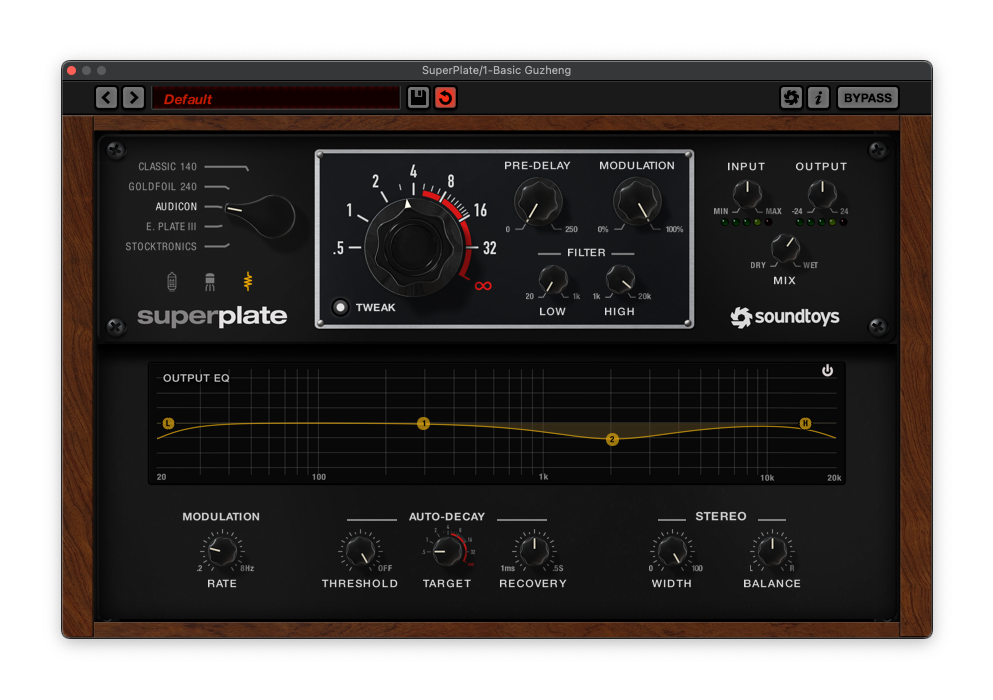Screen dimensions: 993x700
Task: Click the PRE-DELAY knob
Action: click(538, 202)
